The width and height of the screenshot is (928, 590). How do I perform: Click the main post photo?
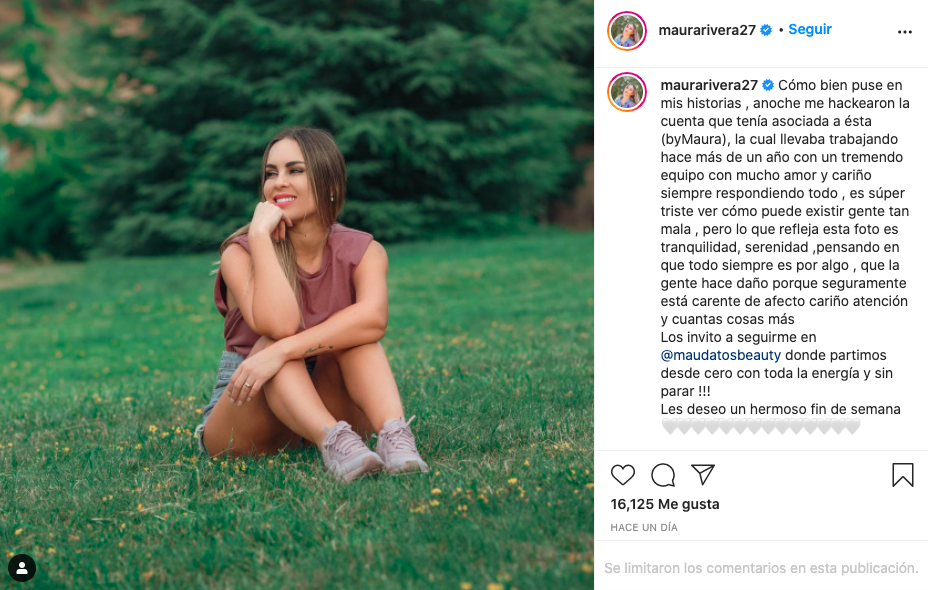[x=297, y=295]
